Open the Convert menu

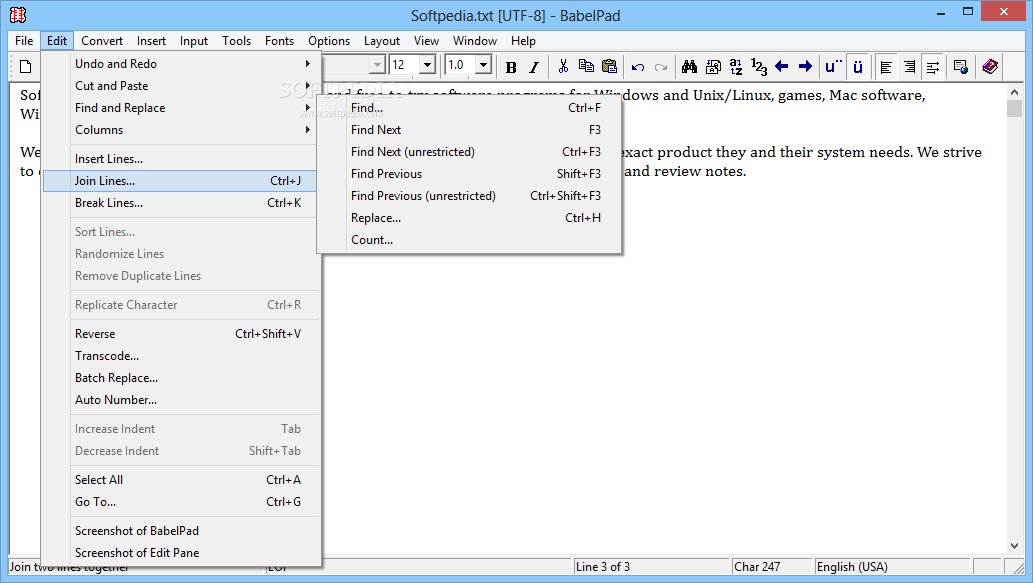[102, 41]
